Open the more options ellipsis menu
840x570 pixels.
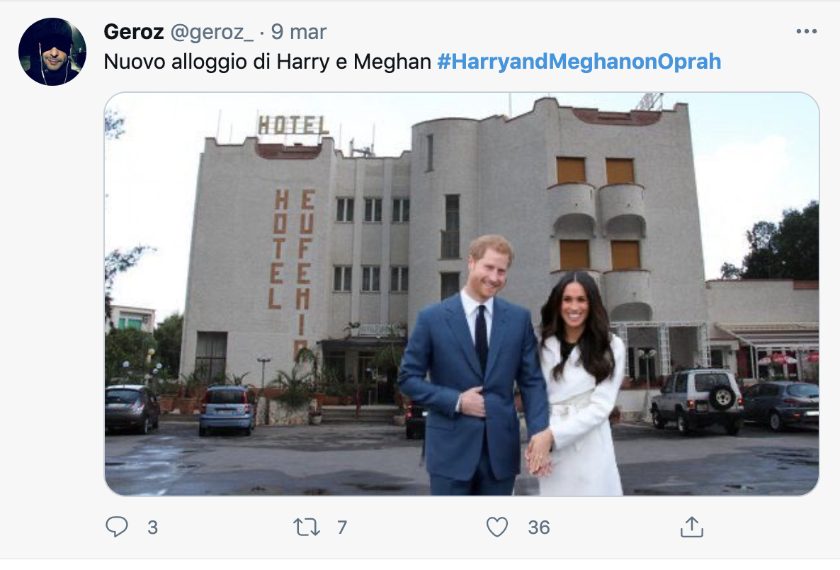coord(806,32)
